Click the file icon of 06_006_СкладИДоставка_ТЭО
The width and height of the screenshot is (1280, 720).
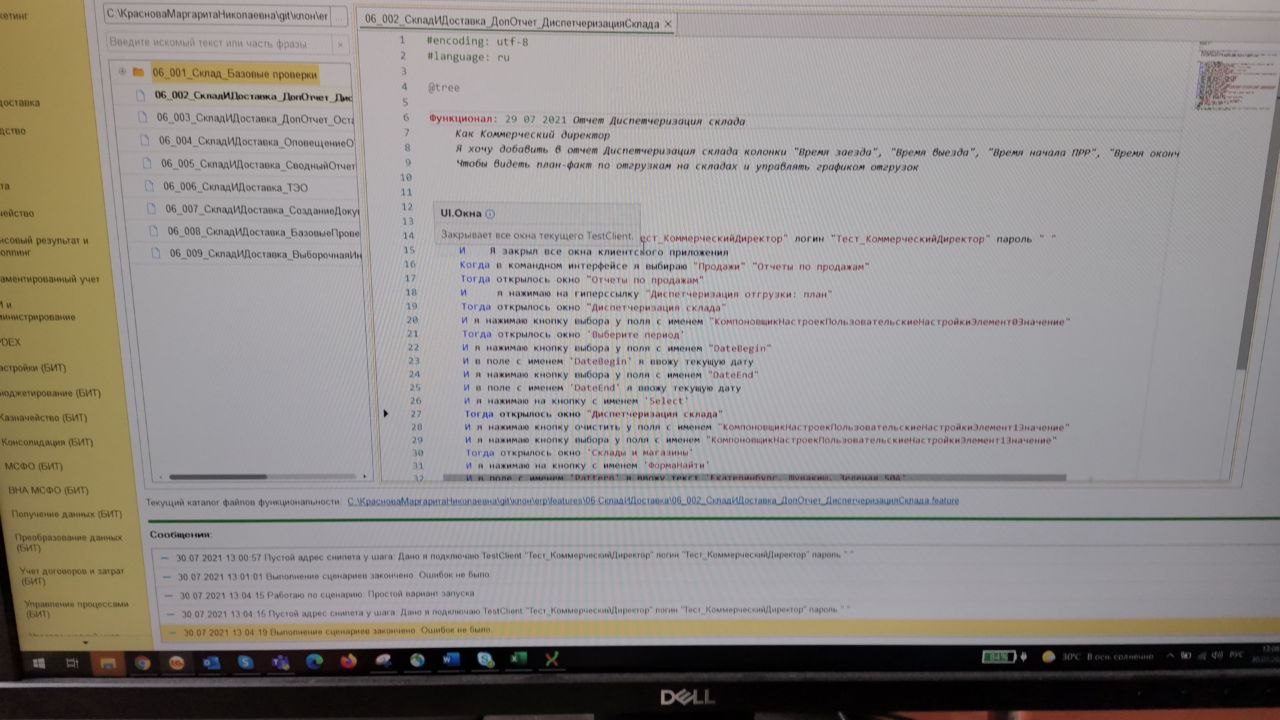[151, 186]
